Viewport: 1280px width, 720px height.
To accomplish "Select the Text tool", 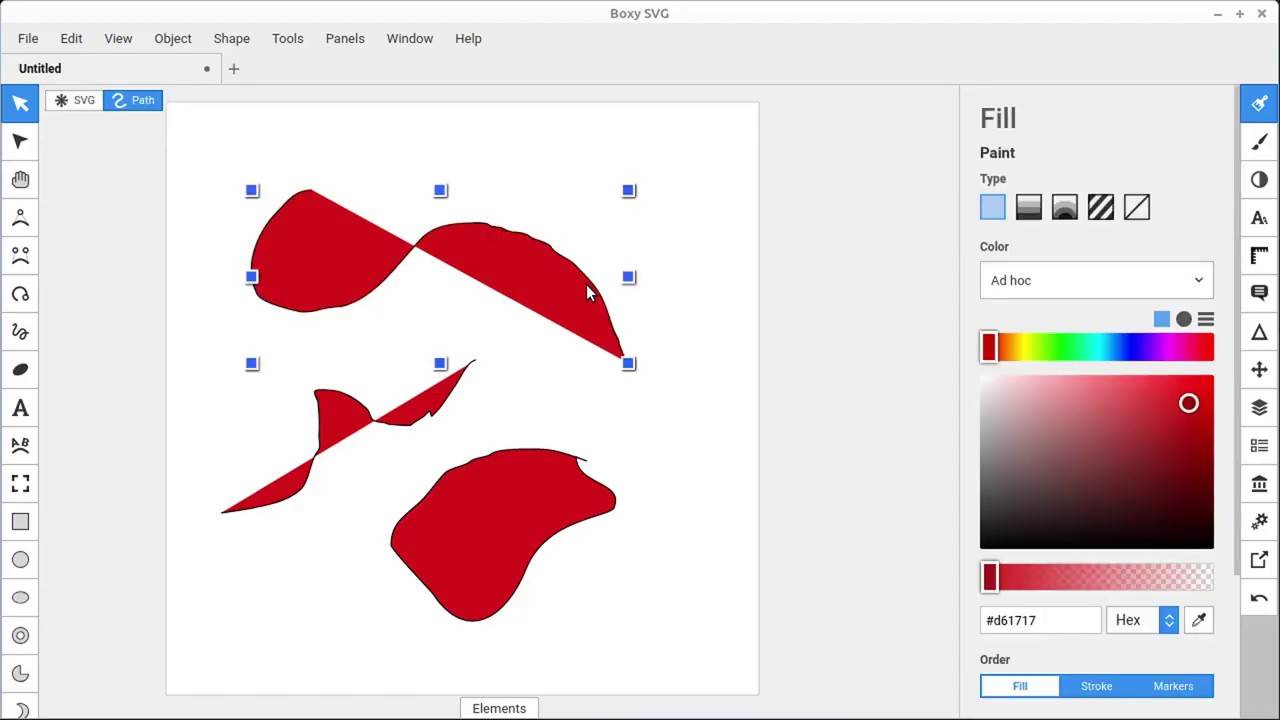I will [x=20, y=408].
